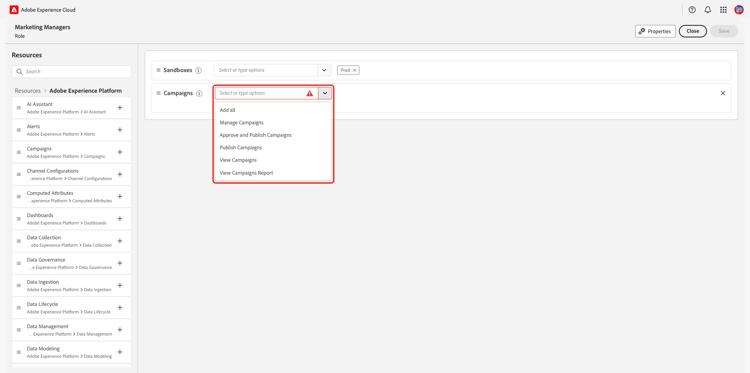Add the Data Ingestion resource with plus
The width and height of the screenshot is (750, 373).
pyautogui.click(x=120, y=285)
